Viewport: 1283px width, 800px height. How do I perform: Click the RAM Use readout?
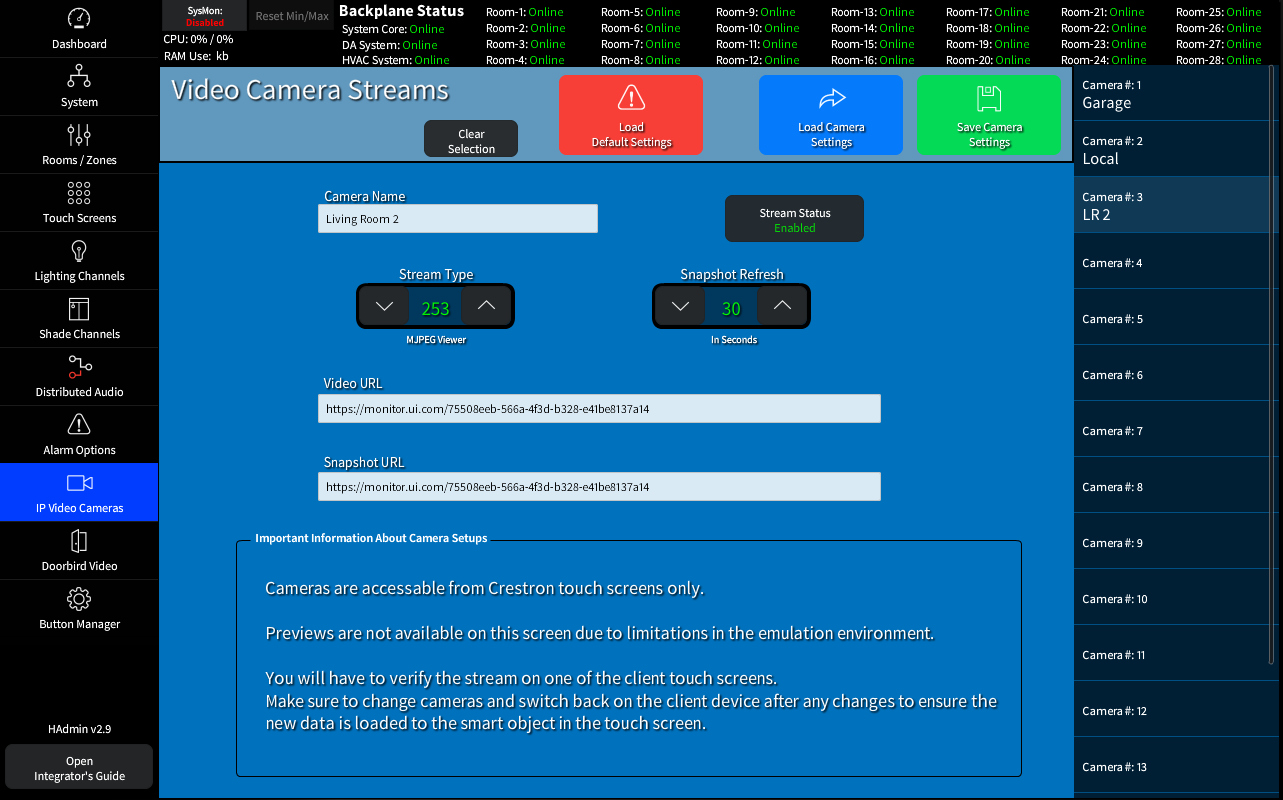[x=196, y=56]
